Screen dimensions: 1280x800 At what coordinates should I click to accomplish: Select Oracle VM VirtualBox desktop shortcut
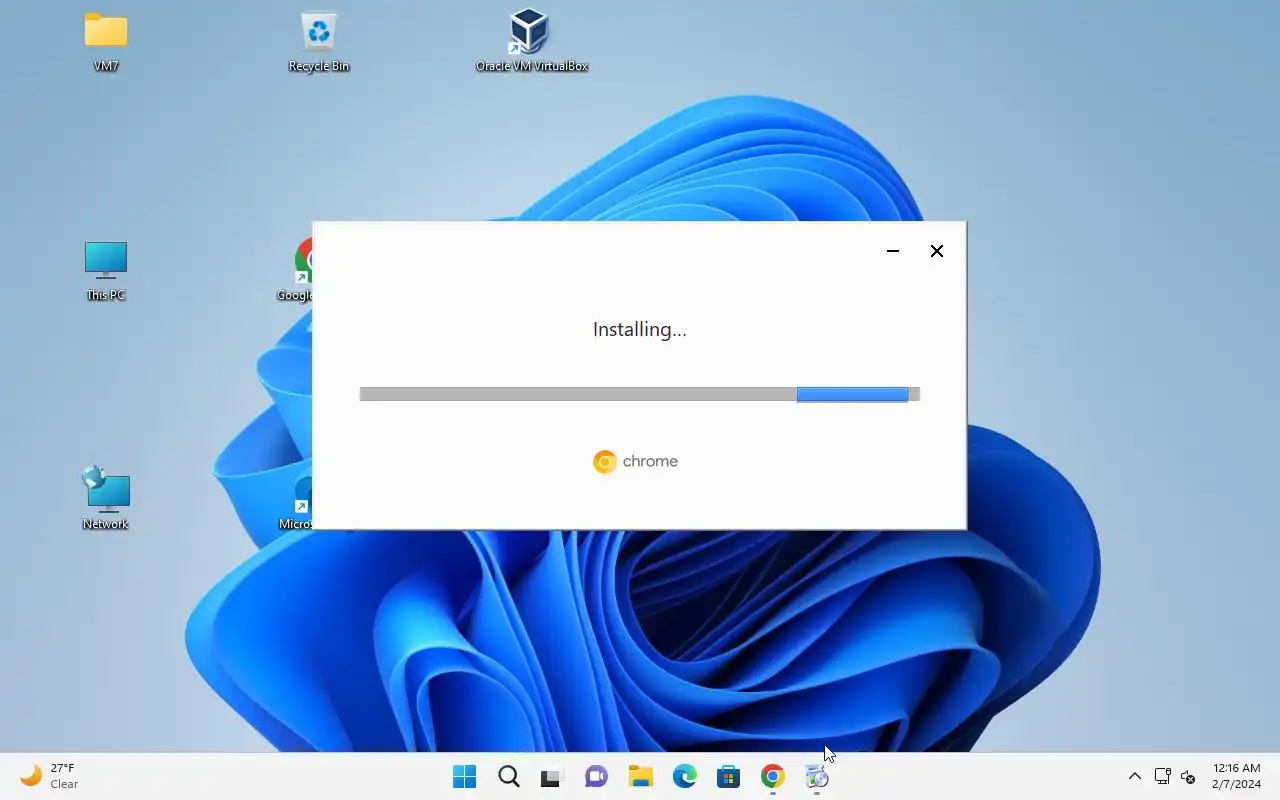coord(531,42)
